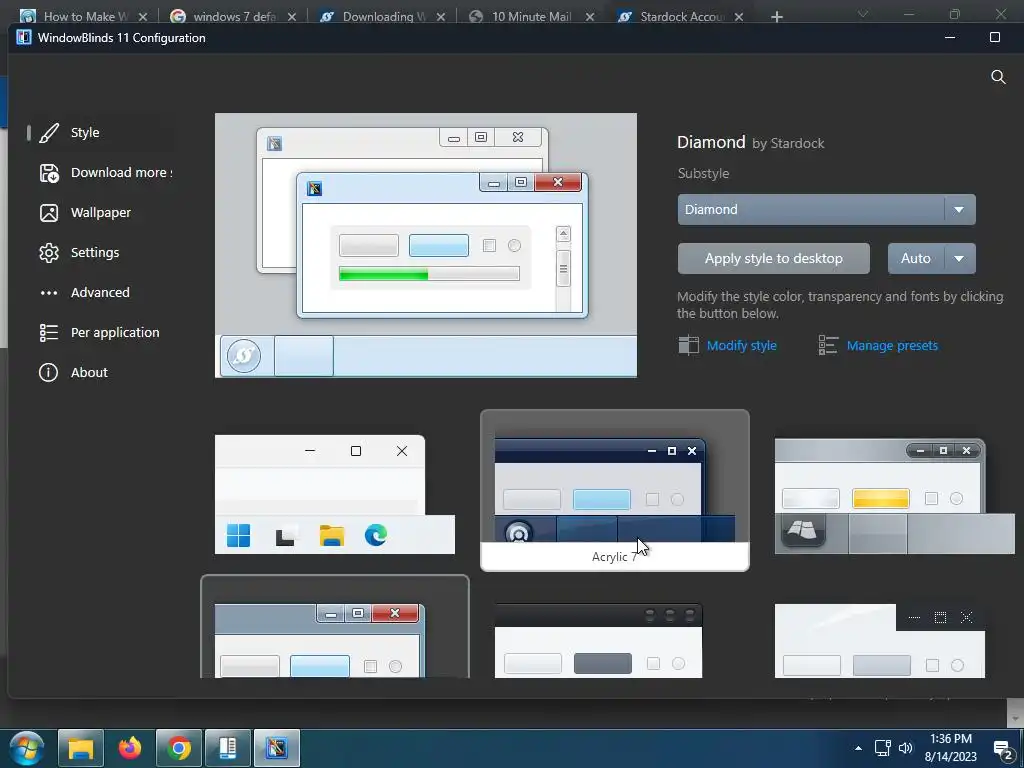Click the Wallpaper picture icon

coord(49,212)
